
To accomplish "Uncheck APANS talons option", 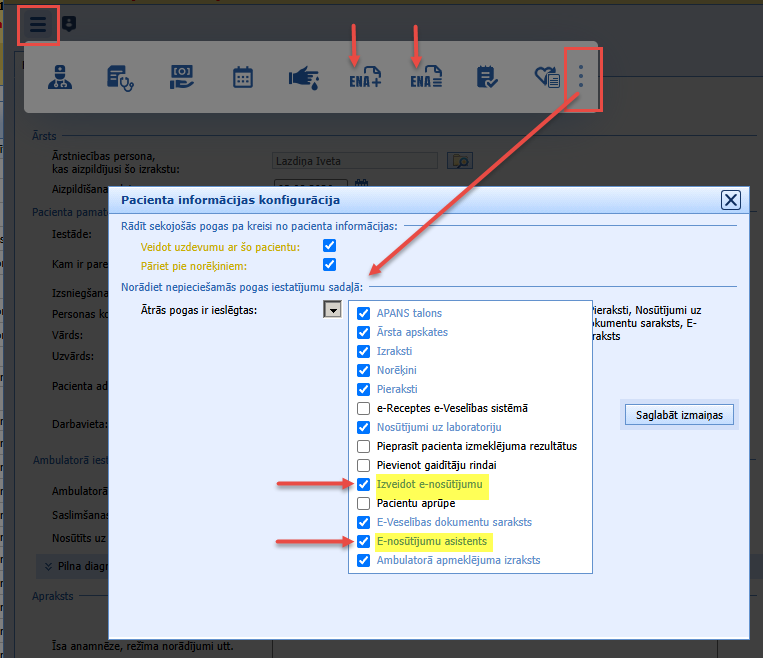I will 363,313.
